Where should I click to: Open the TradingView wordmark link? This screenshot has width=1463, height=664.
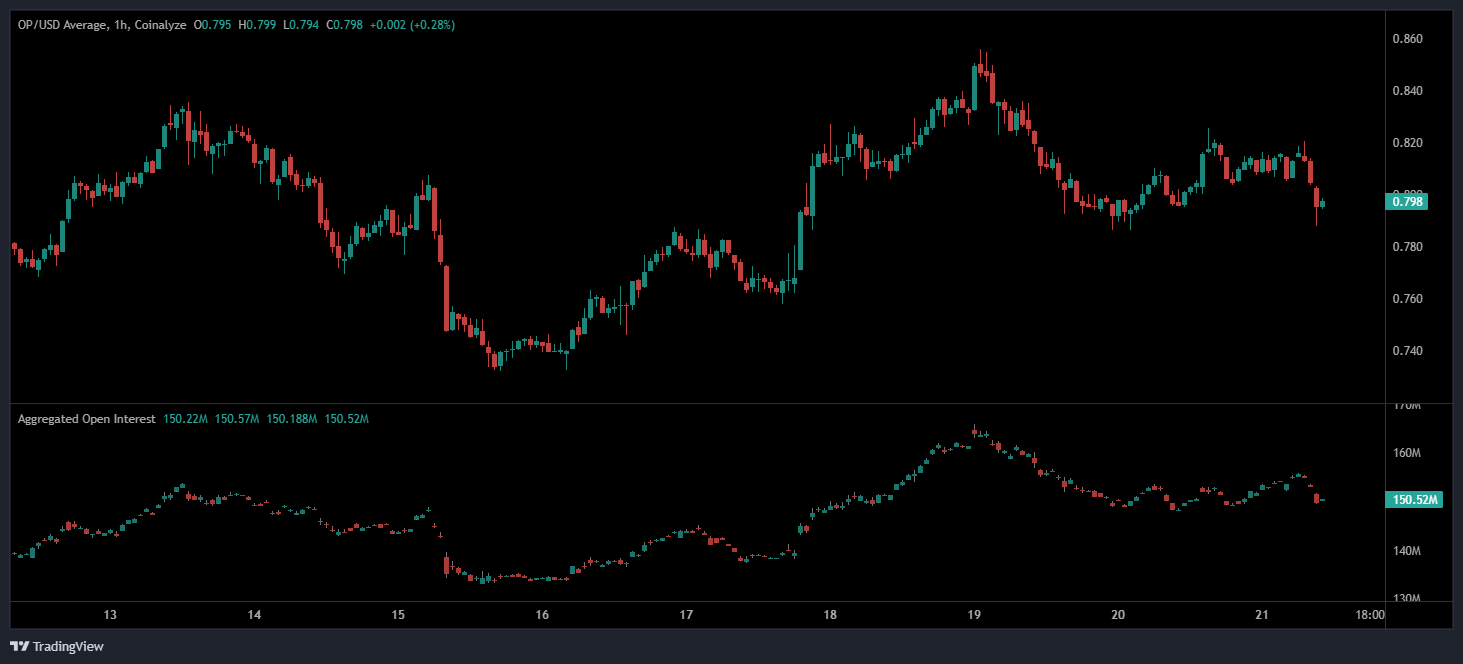pyautogui.click(x=68, y=647)
